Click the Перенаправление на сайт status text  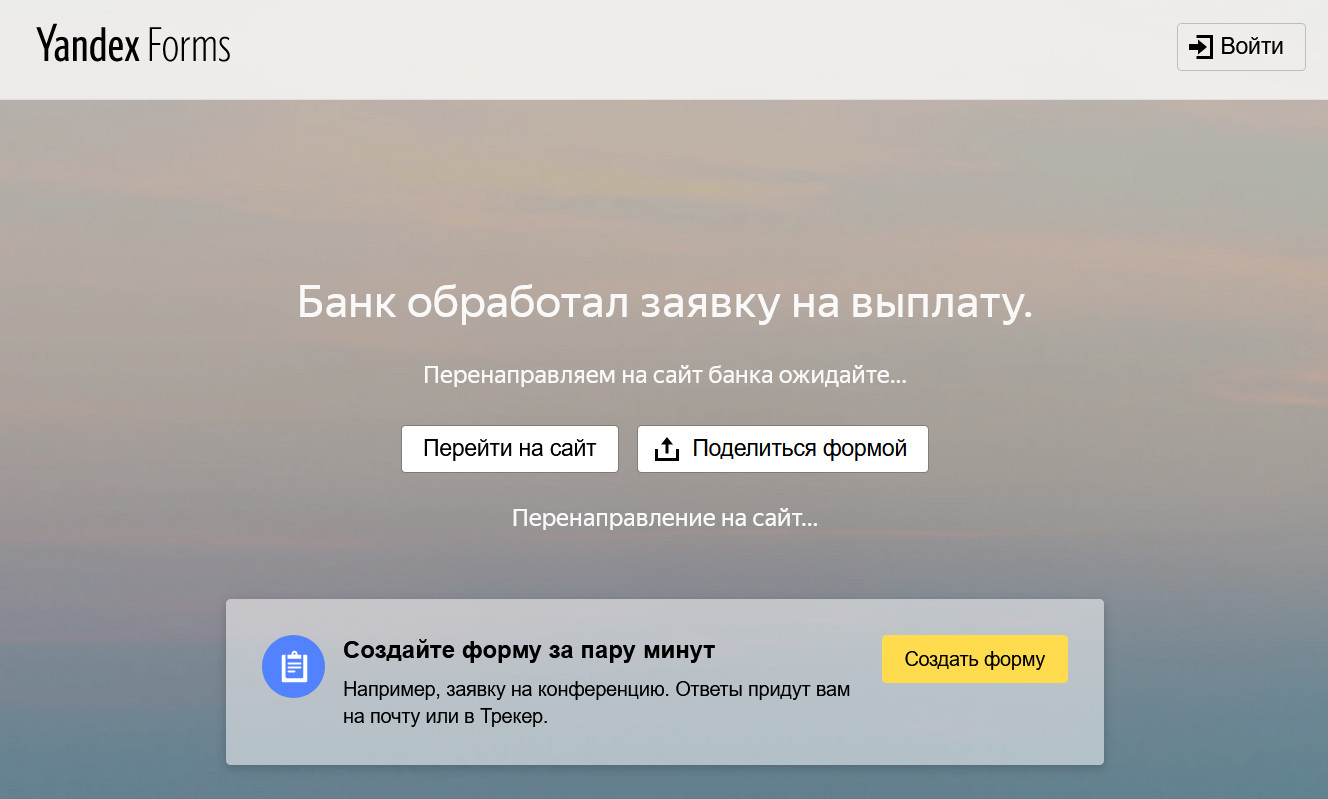664,518
